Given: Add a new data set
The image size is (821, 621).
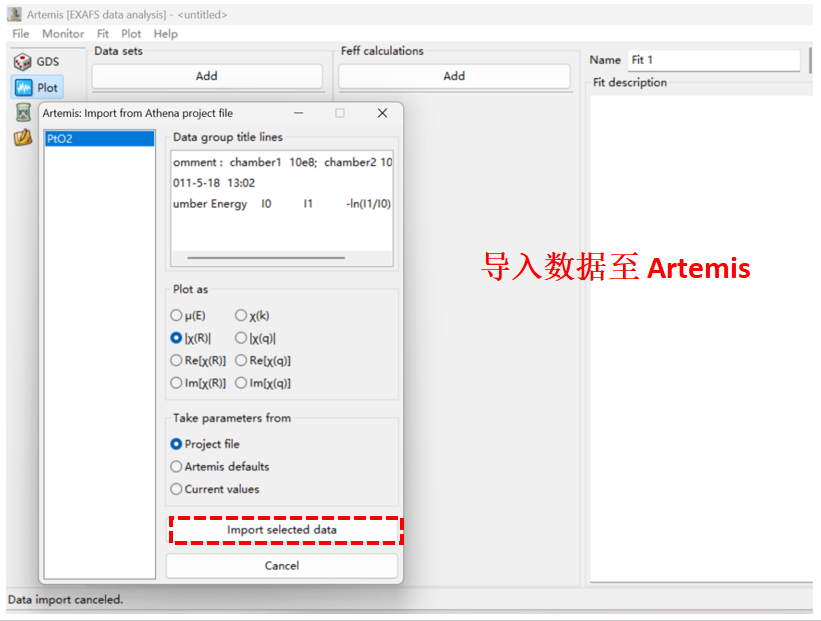Looking at the screenshot, I should pyautogui.click(x=207, y=76).
